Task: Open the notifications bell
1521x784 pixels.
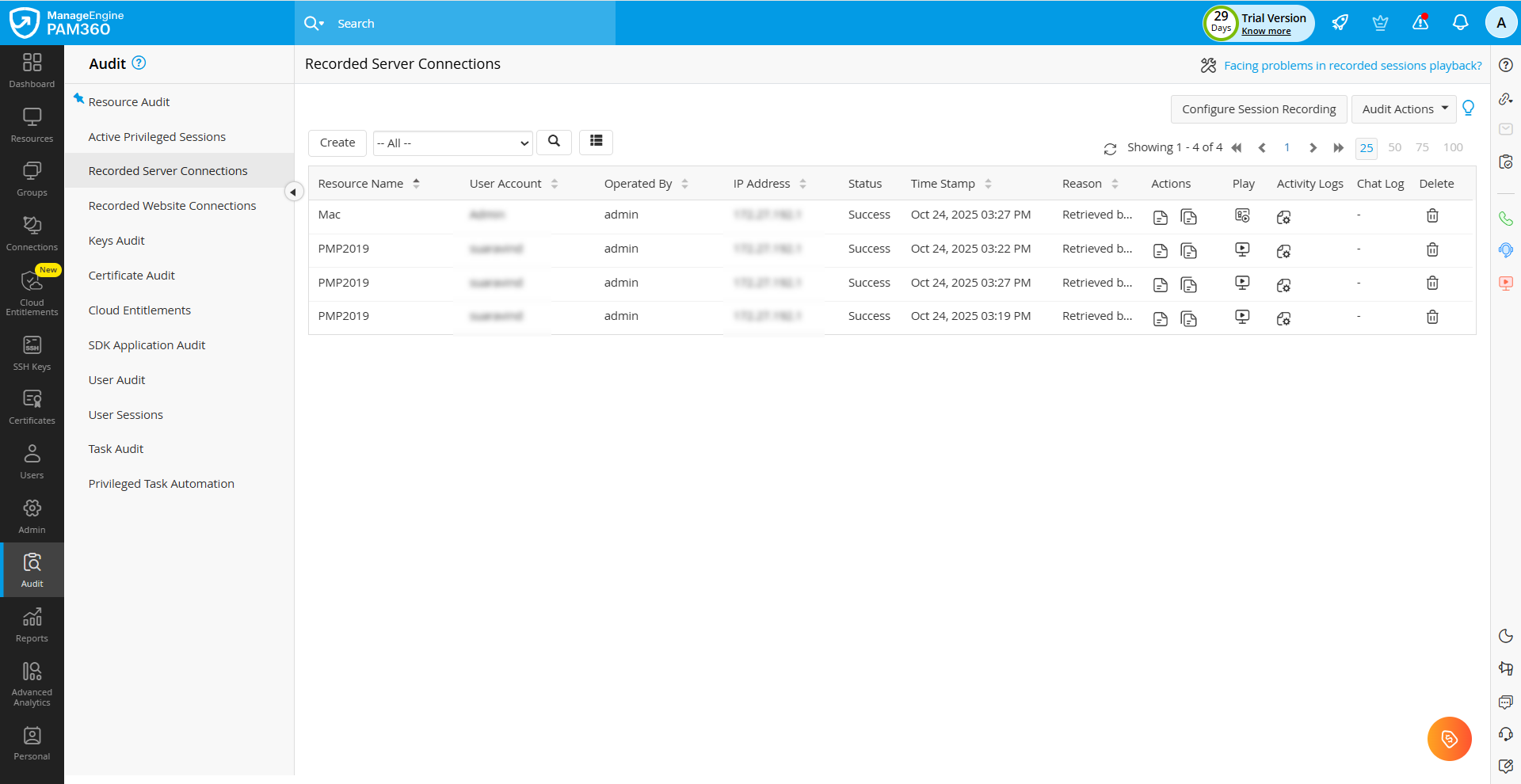Action: 1460,23
